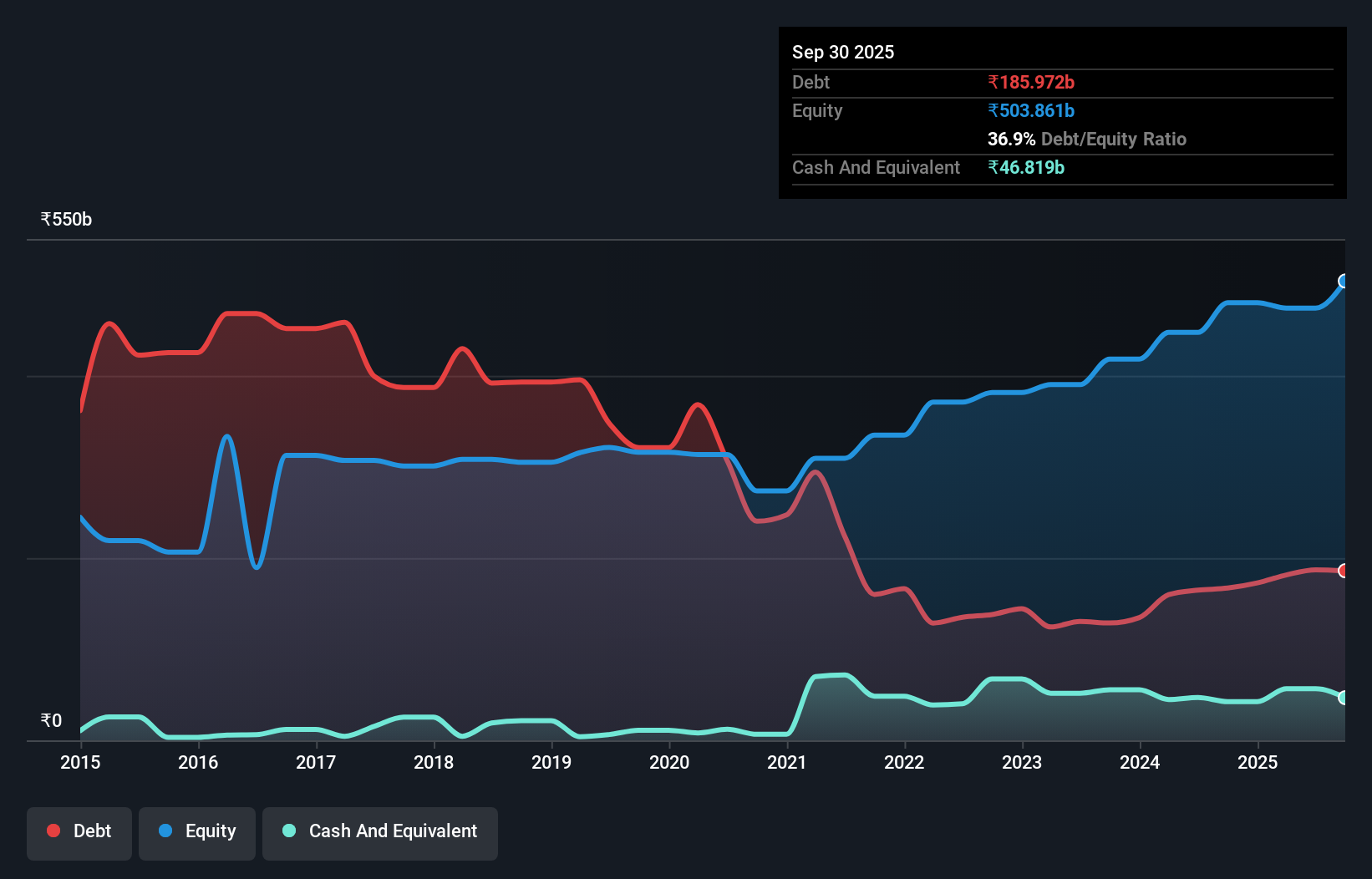This screenshot has height=879, width=1372.
Task: Click the red Debt legend dot
Action: (x=53, y=831)
